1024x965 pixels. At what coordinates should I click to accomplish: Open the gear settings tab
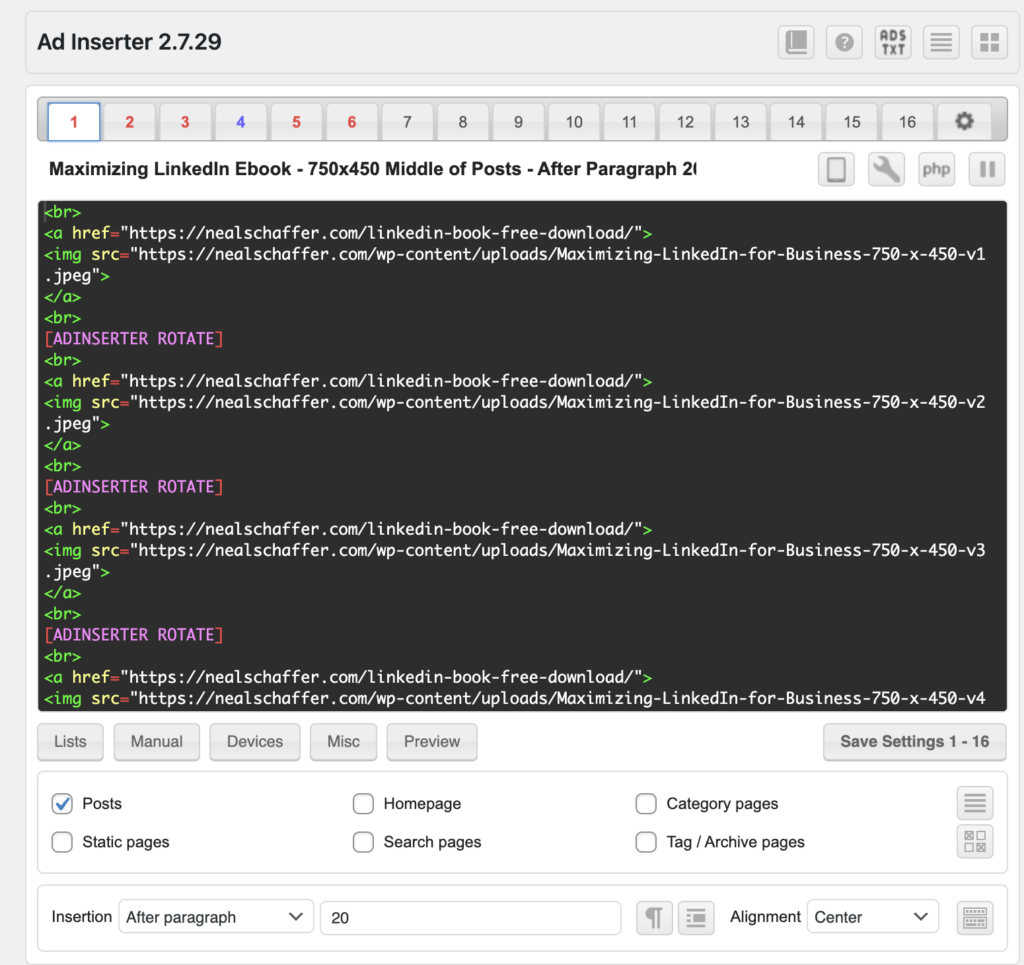[x=963, y=122]
